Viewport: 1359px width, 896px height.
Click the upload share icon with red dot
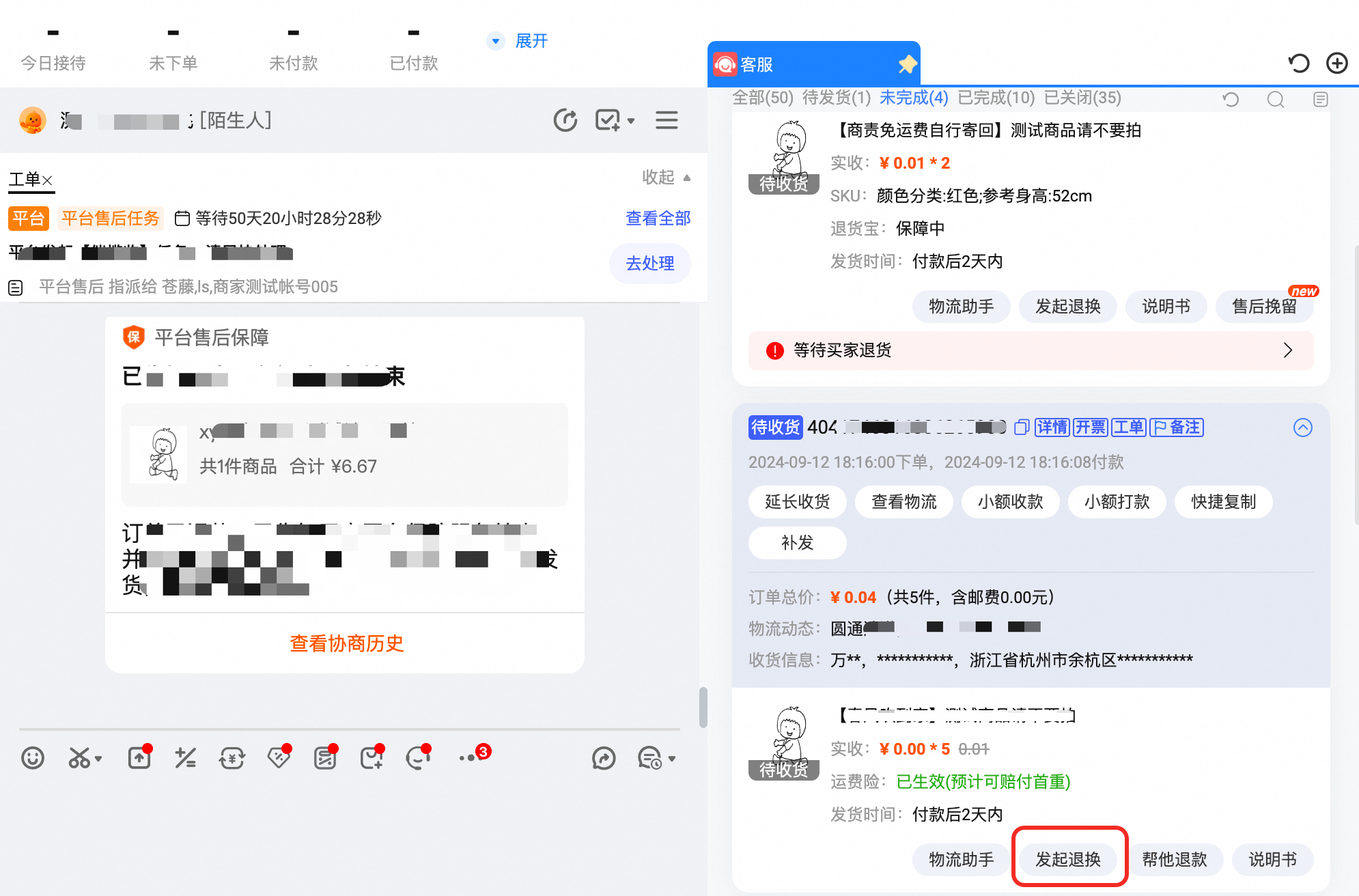[x=139, y=758]
